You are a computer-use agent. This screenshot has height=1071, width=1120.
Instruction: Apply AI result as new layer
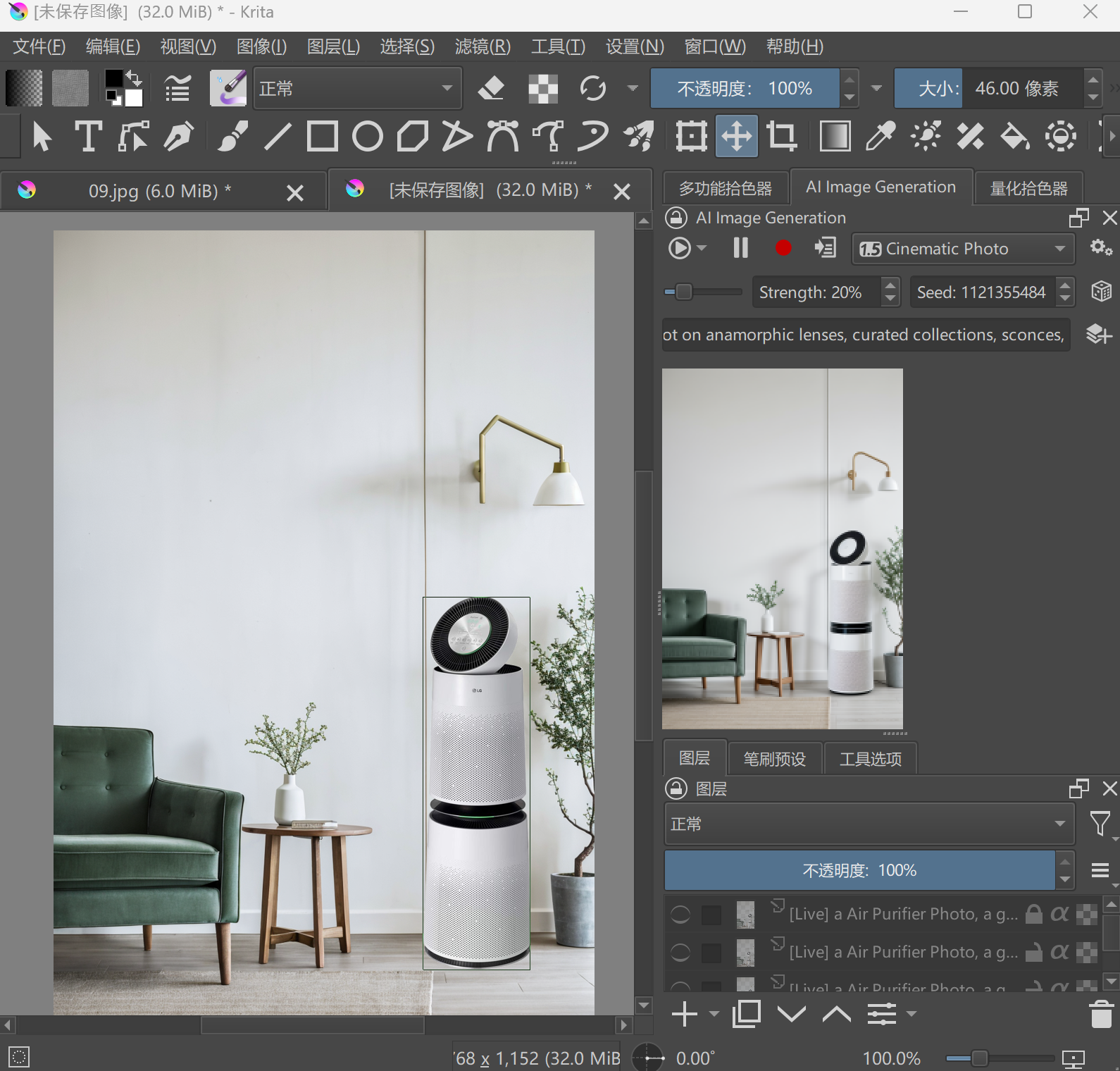point(1099,334)
